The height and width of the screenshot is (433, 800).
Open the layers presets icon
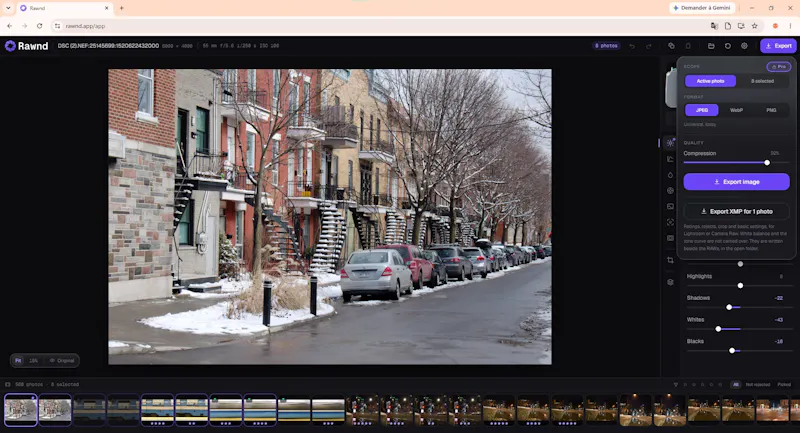point(670,282)
